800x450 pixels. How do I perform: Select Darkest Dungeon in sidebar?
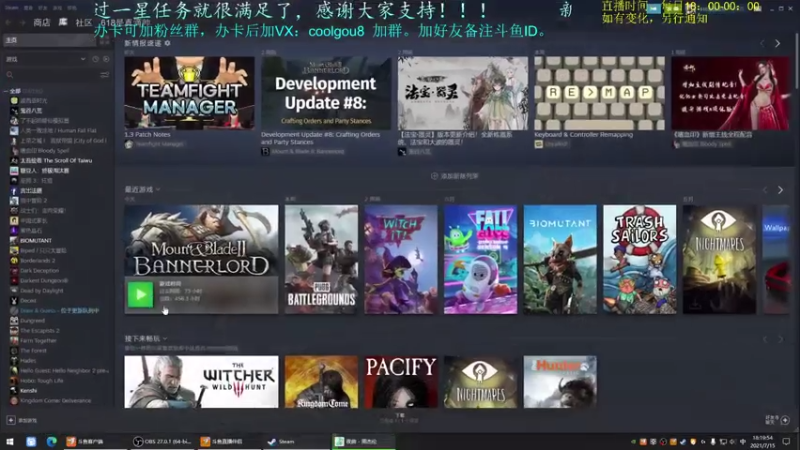click(44, 280)
